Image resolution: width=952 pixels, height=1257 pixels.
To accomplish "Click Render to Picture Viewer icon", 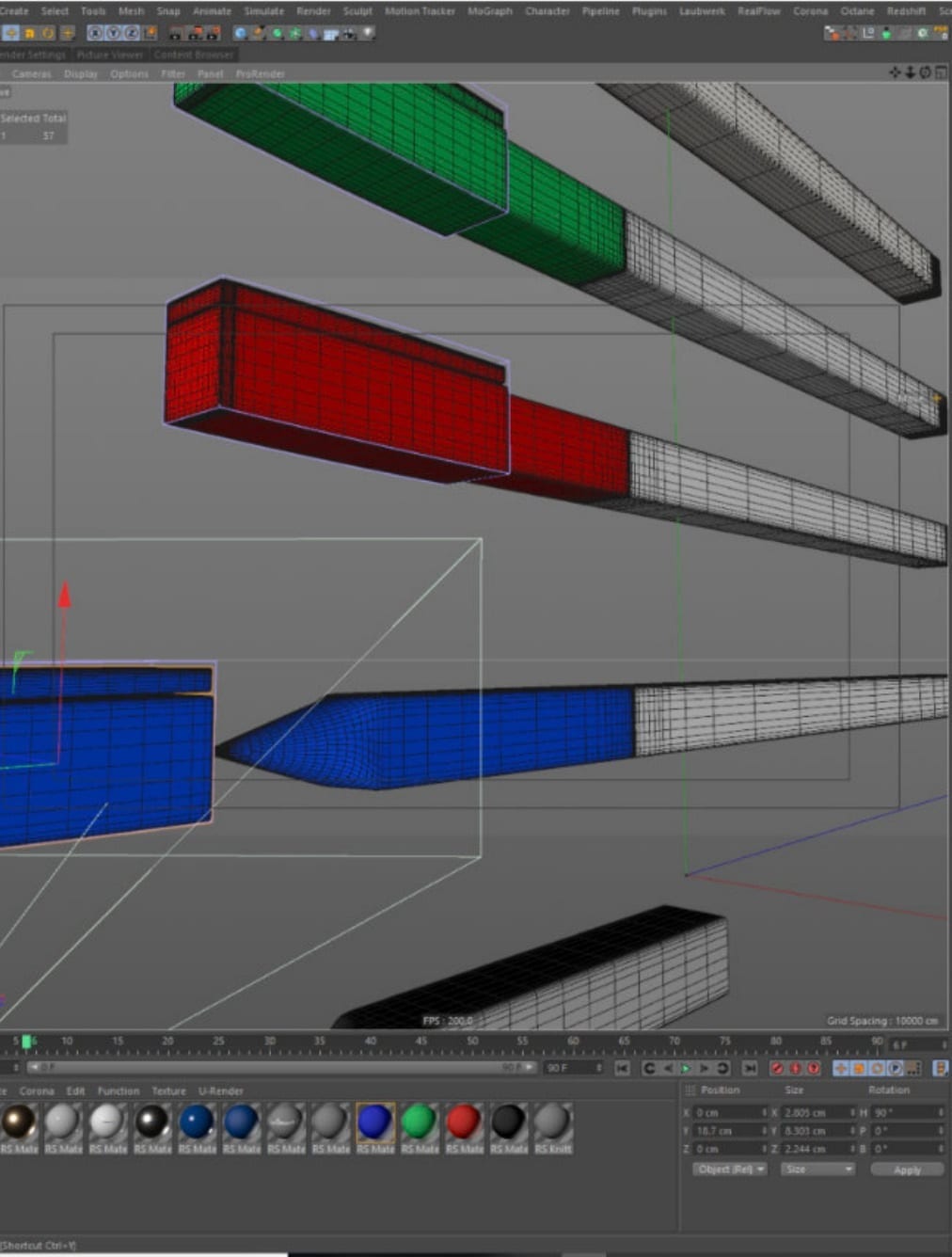I will tap(196, 33).
